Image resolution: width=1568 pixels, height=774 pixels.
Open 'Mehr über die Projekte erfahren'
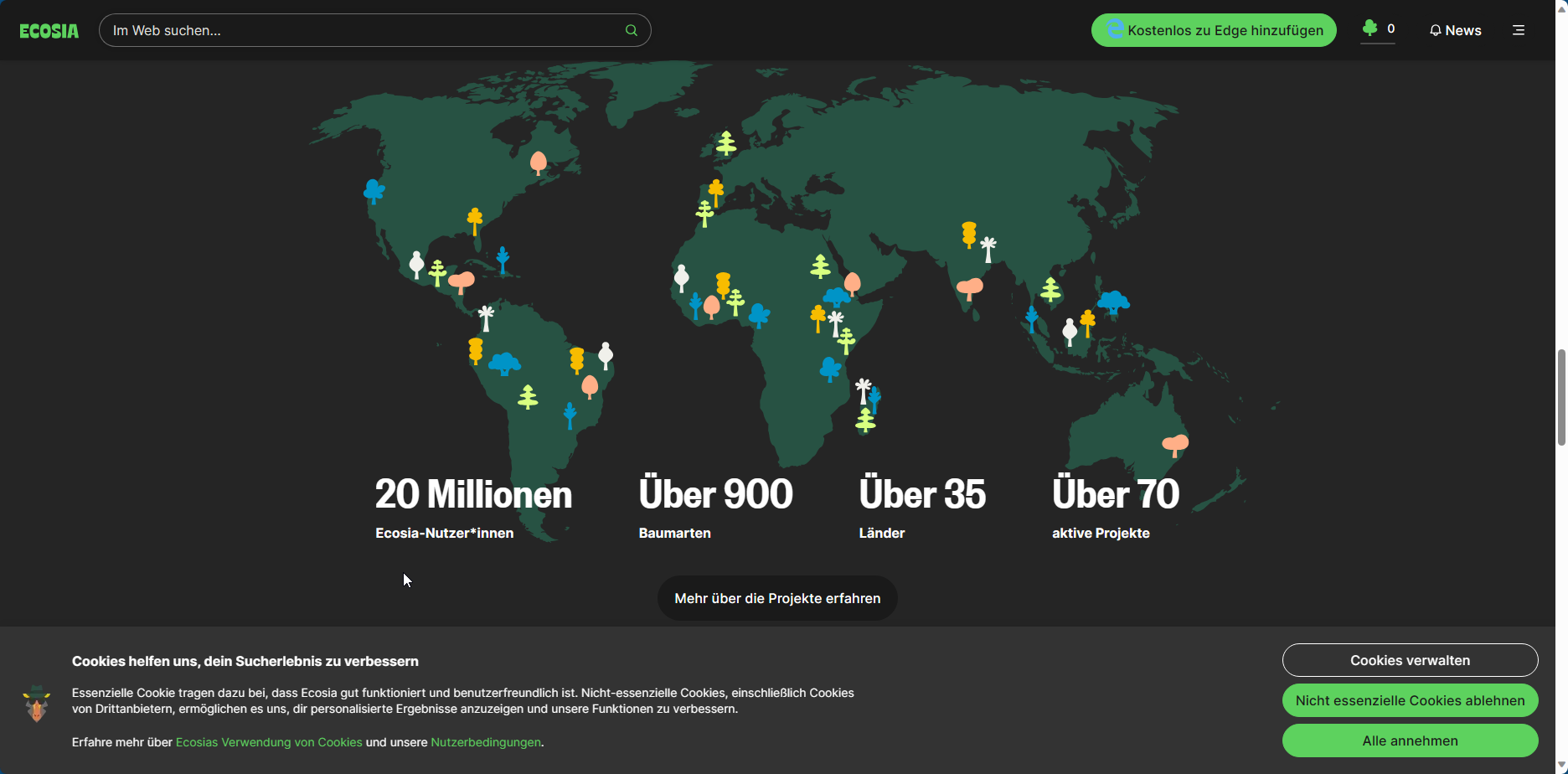[x=777, y=598]
